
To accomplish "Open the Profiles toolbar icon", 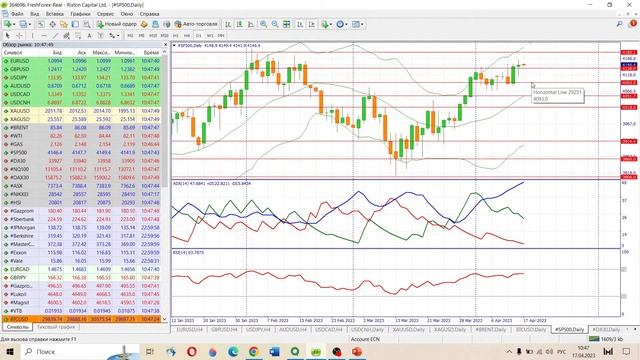I will [x=23, y=24].
